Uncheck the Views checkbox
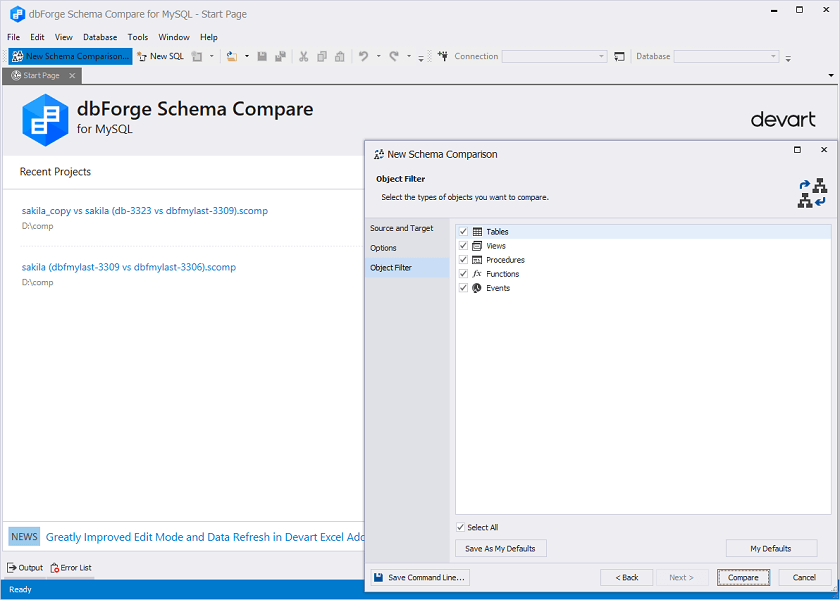Image resolution: width=840 pixels, height=600 pixels. [463, 245]
